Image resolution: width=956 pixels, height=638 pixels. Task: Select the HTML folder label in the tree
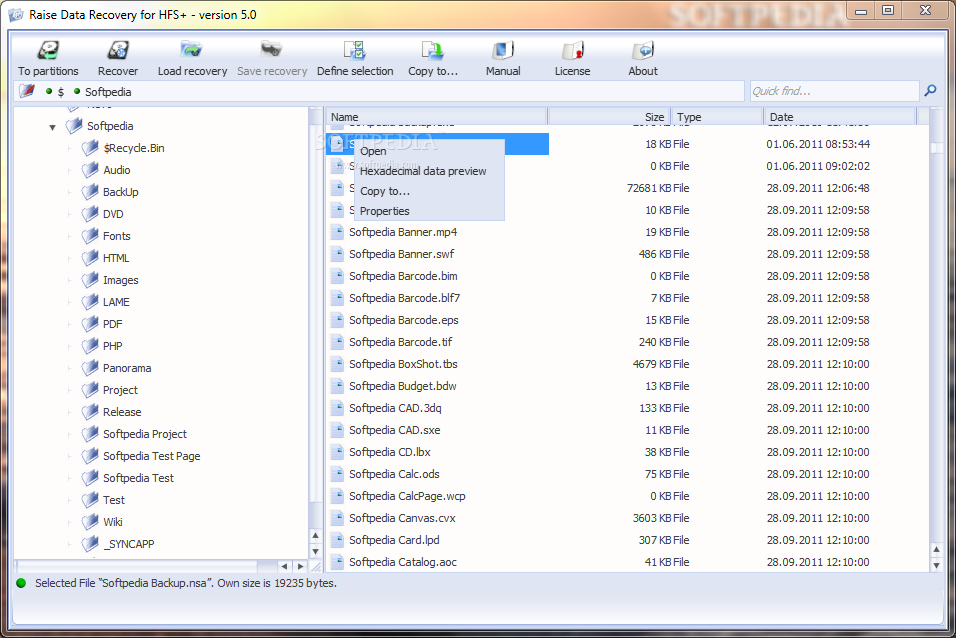[x=116, y=258]
